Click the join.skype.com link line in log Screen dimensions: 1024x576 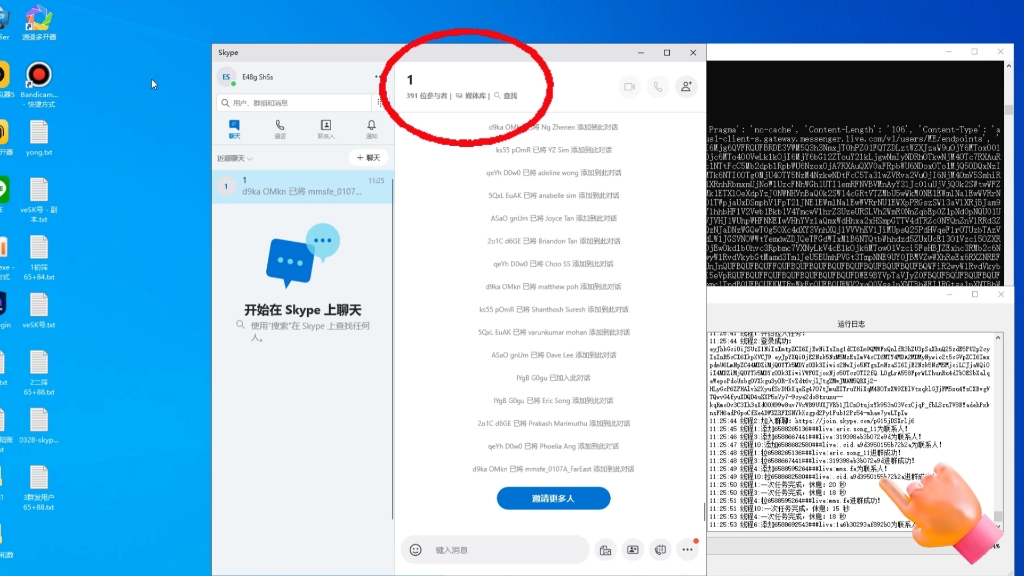[812, 421]
